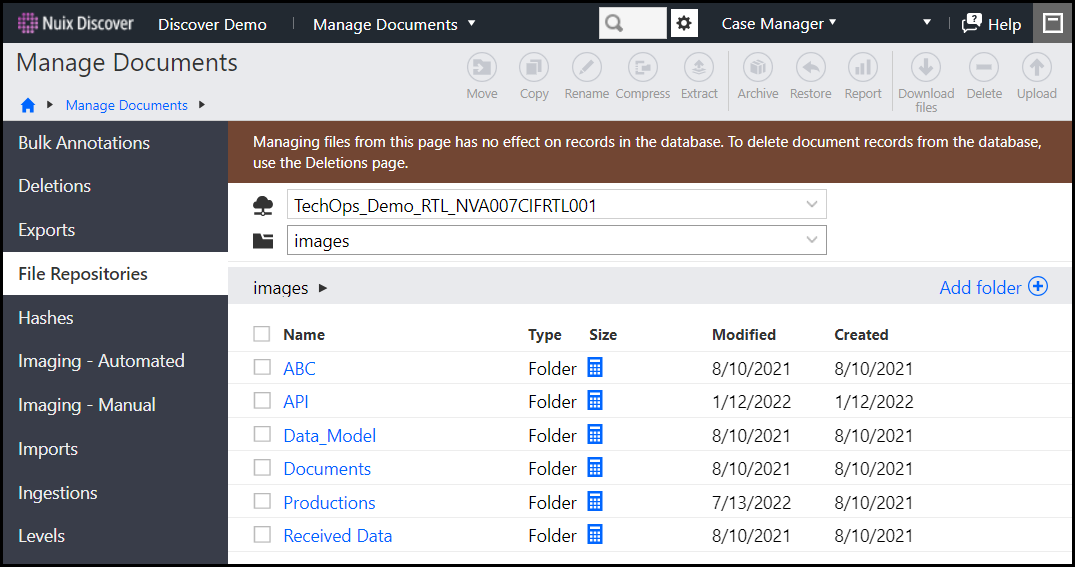The image size is (1075, 567).
Task: Click the Rename toolbar icon
Action: (587, 68)
